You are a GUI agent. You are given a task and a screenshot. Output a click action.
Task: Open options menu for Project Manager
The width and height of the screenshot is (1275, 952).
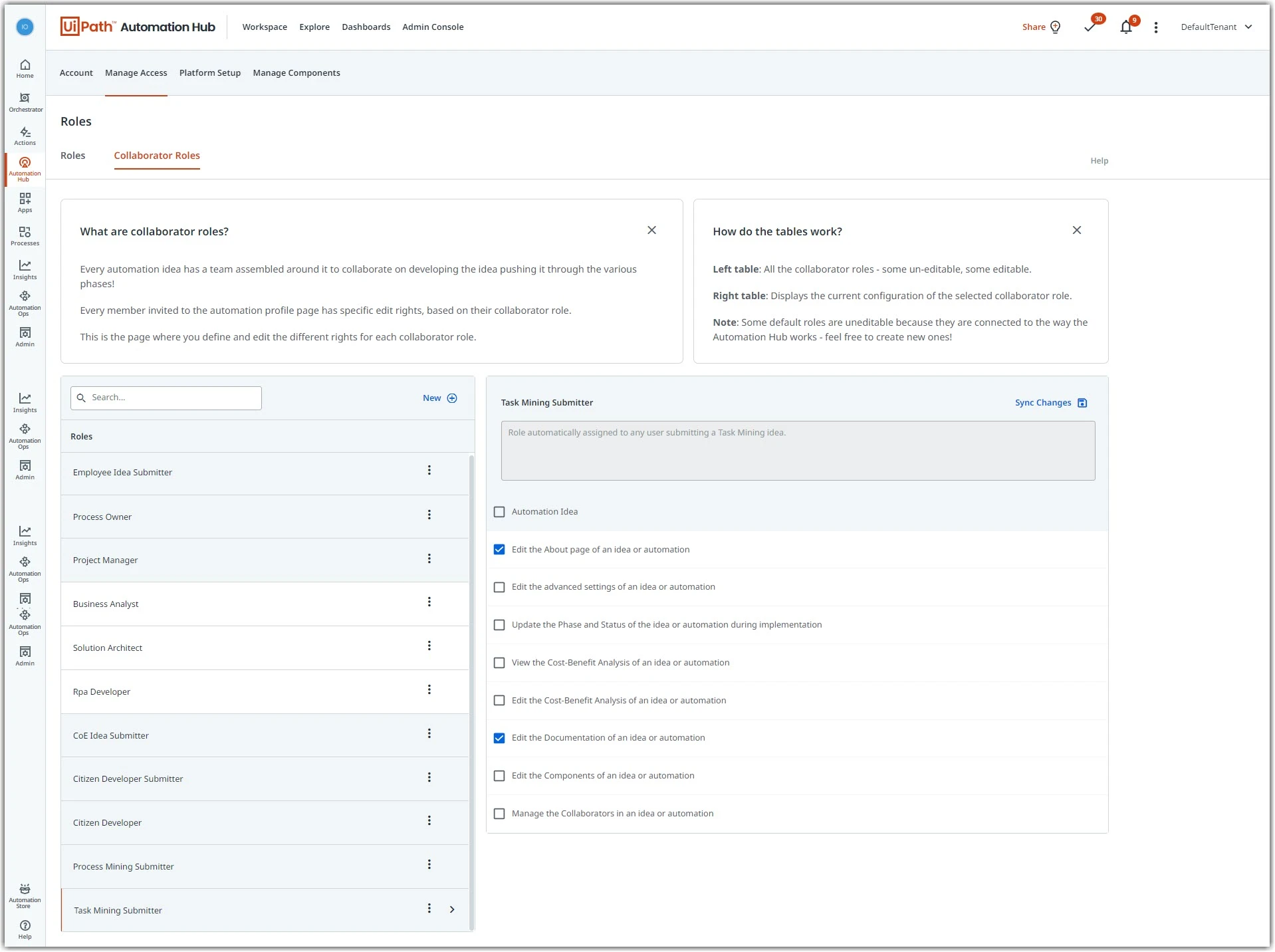[x=429, y=559]
